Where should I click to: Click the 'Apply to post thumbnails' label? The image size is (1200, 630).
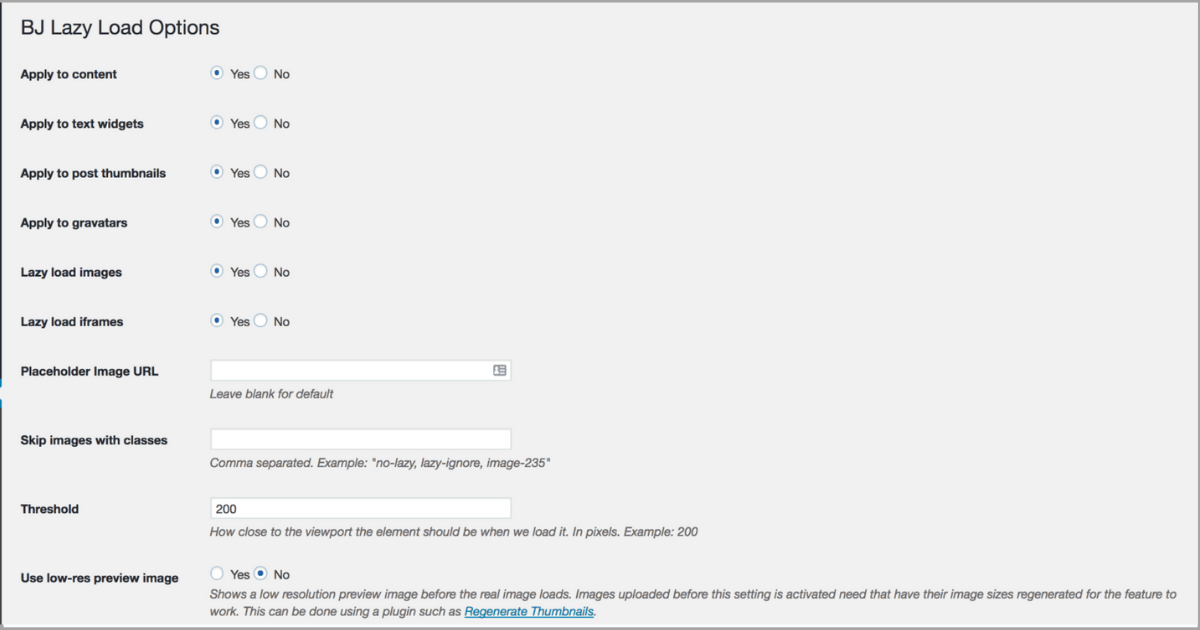coord(93,173)
